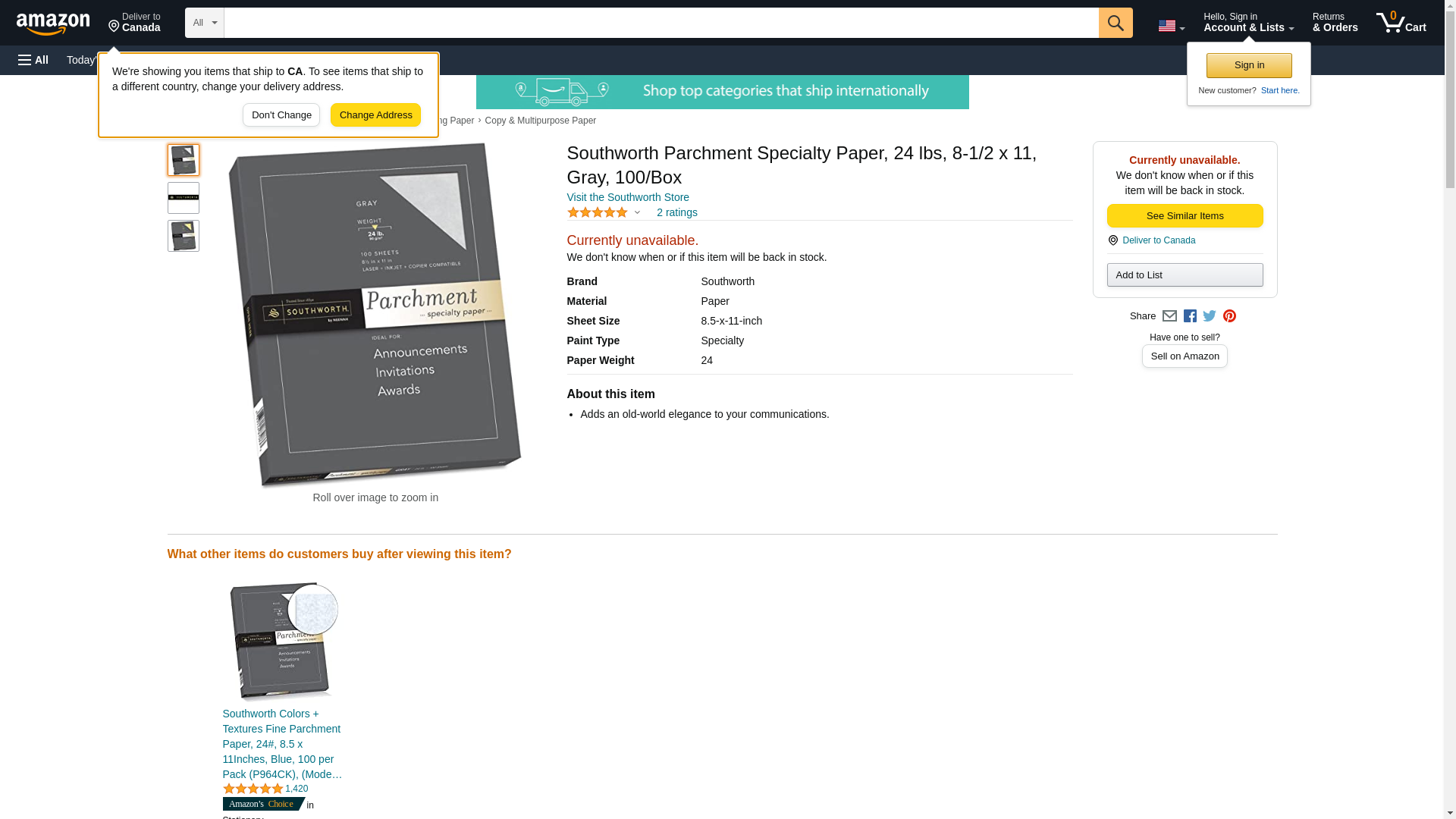The width and height of the screenshot is (1456, 819).
Task: Click into the search input field
Action: pos(661,23)
